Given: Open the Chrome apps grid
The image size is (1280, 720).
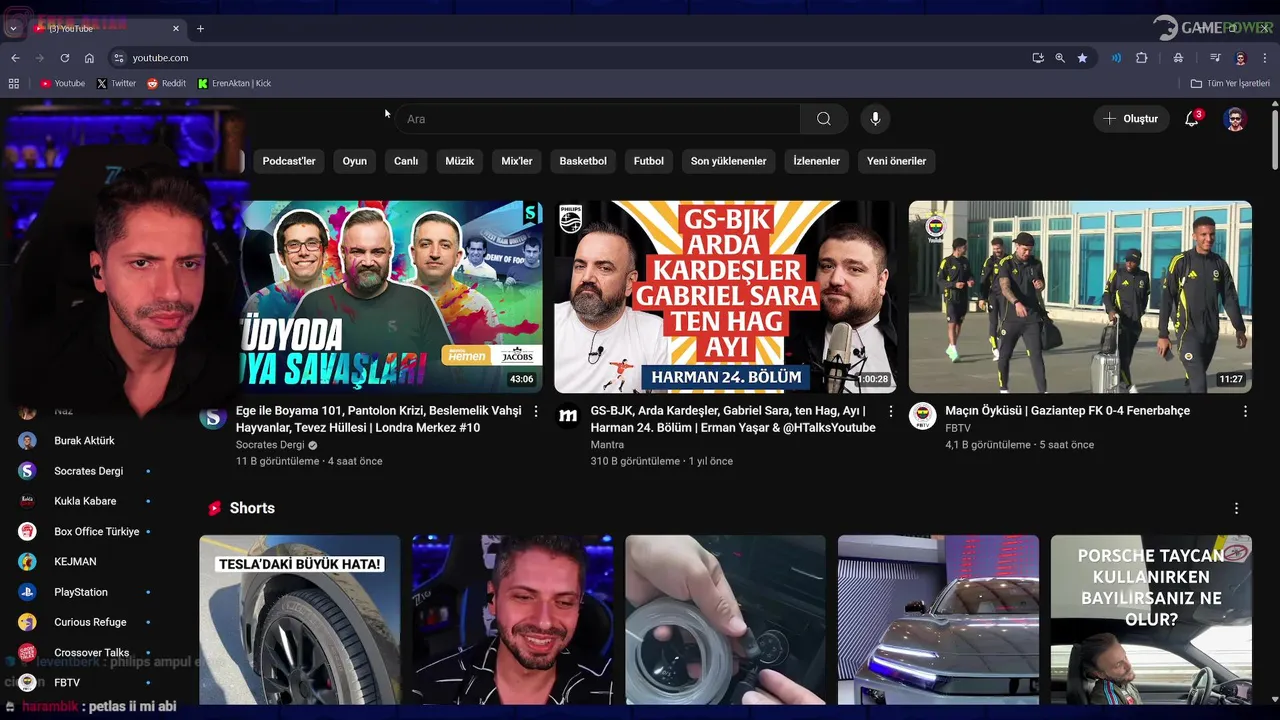Looking at the screenshot, I should (14, 83).
